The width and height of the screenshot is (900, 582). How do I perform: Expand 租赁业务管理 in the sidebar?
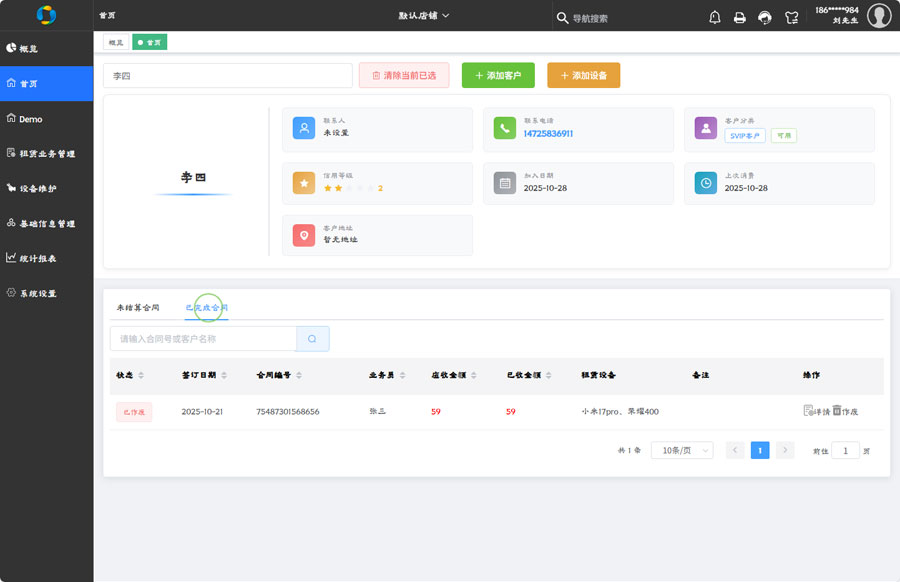point(47,154)
